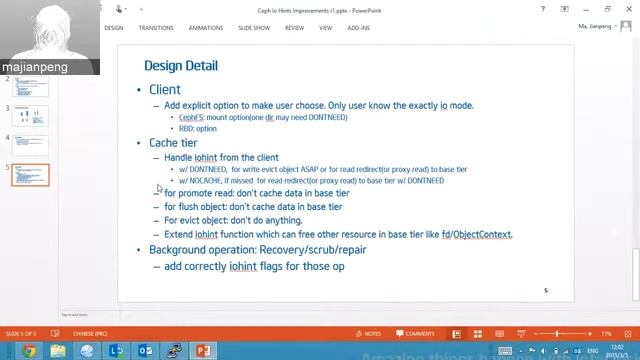
Task: Click the Slide 5 of 5 indicator
Action: [21, 333]
